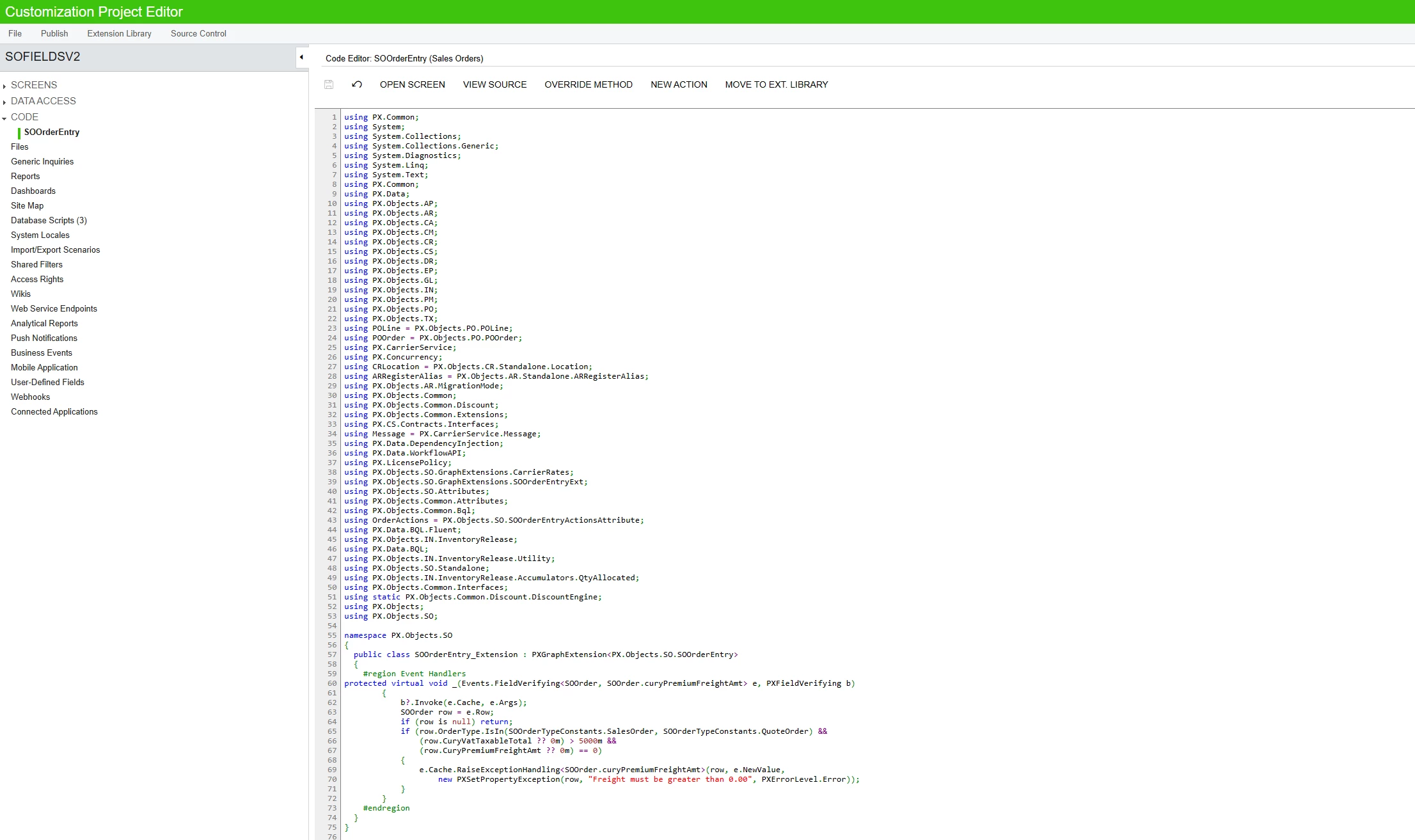Open the Source Control menu
Screen dimensions: 1415x840
point(198,33)
